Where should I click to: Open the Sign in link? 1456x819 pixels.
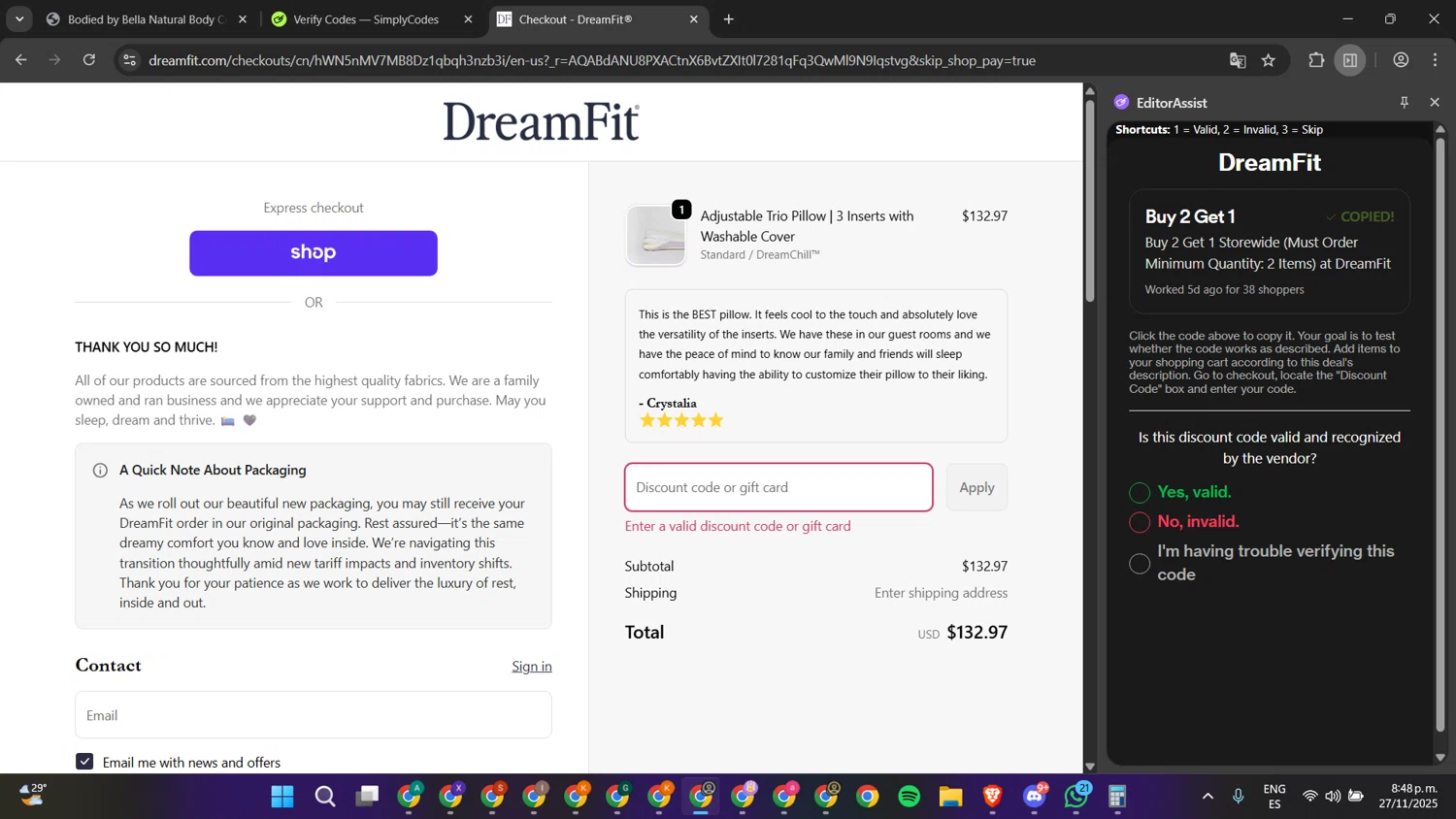[x=532, y=666]
